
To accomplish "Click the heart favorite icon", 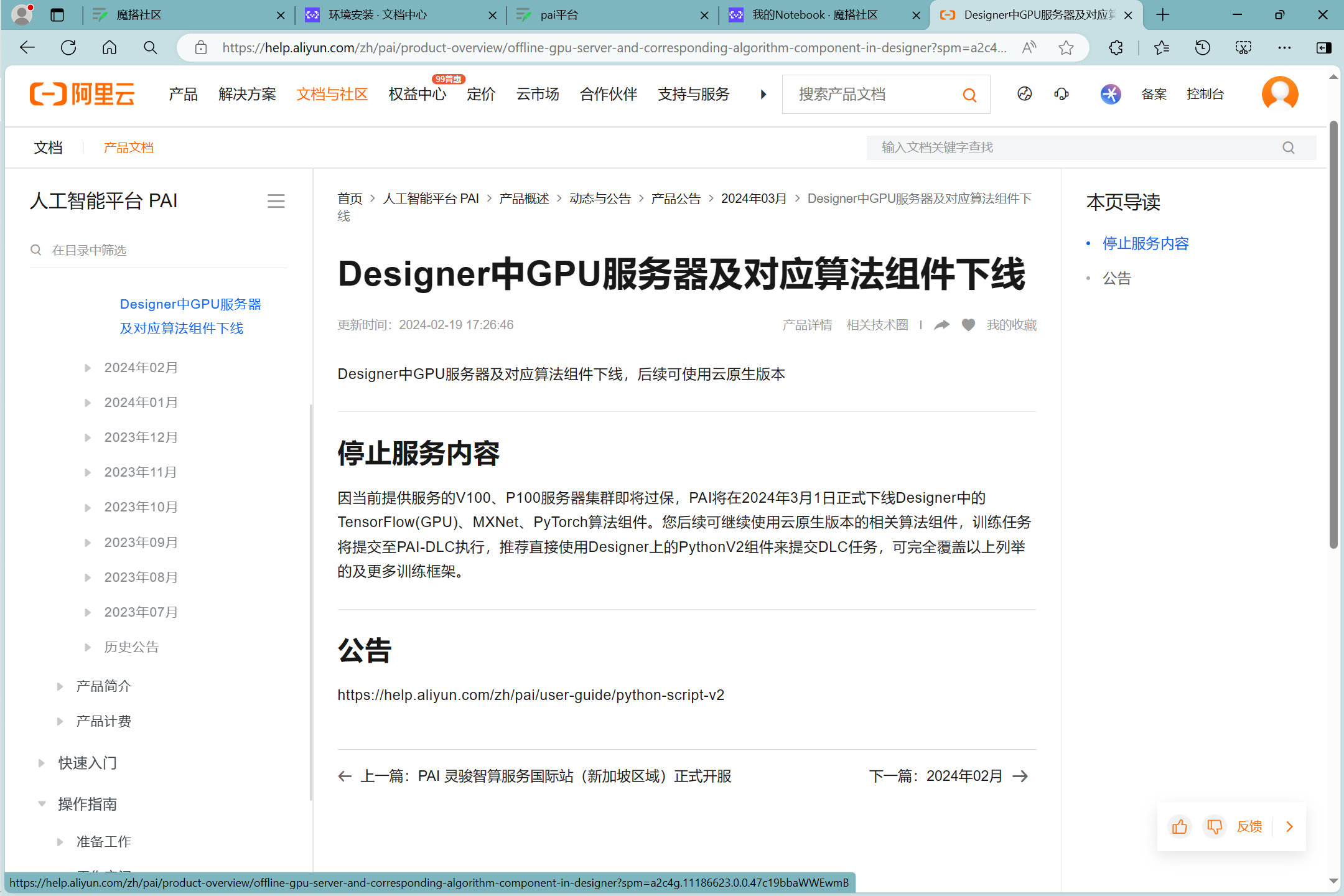I will 968,325.
